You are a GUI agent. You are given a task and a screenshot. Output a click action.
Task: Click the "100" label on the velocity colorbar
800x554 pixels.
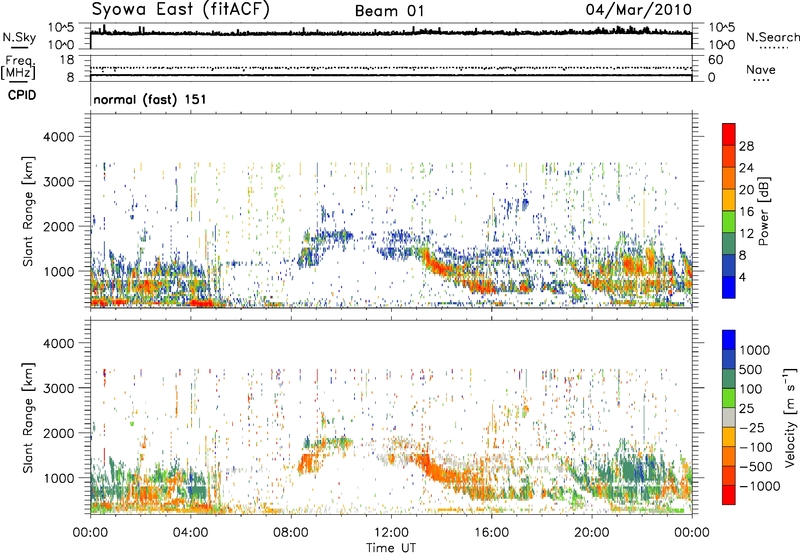(751, 389)
